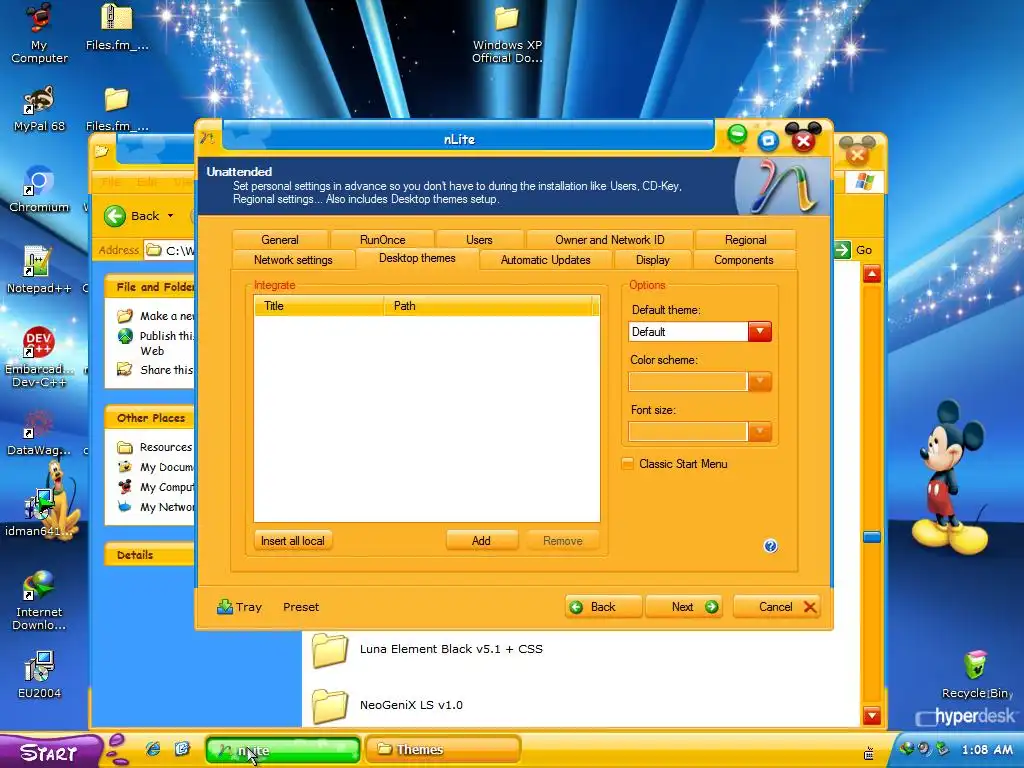This screenshot has height=768, width=1024.
Task: Open the Regional tab
Action: coord(746,240)
